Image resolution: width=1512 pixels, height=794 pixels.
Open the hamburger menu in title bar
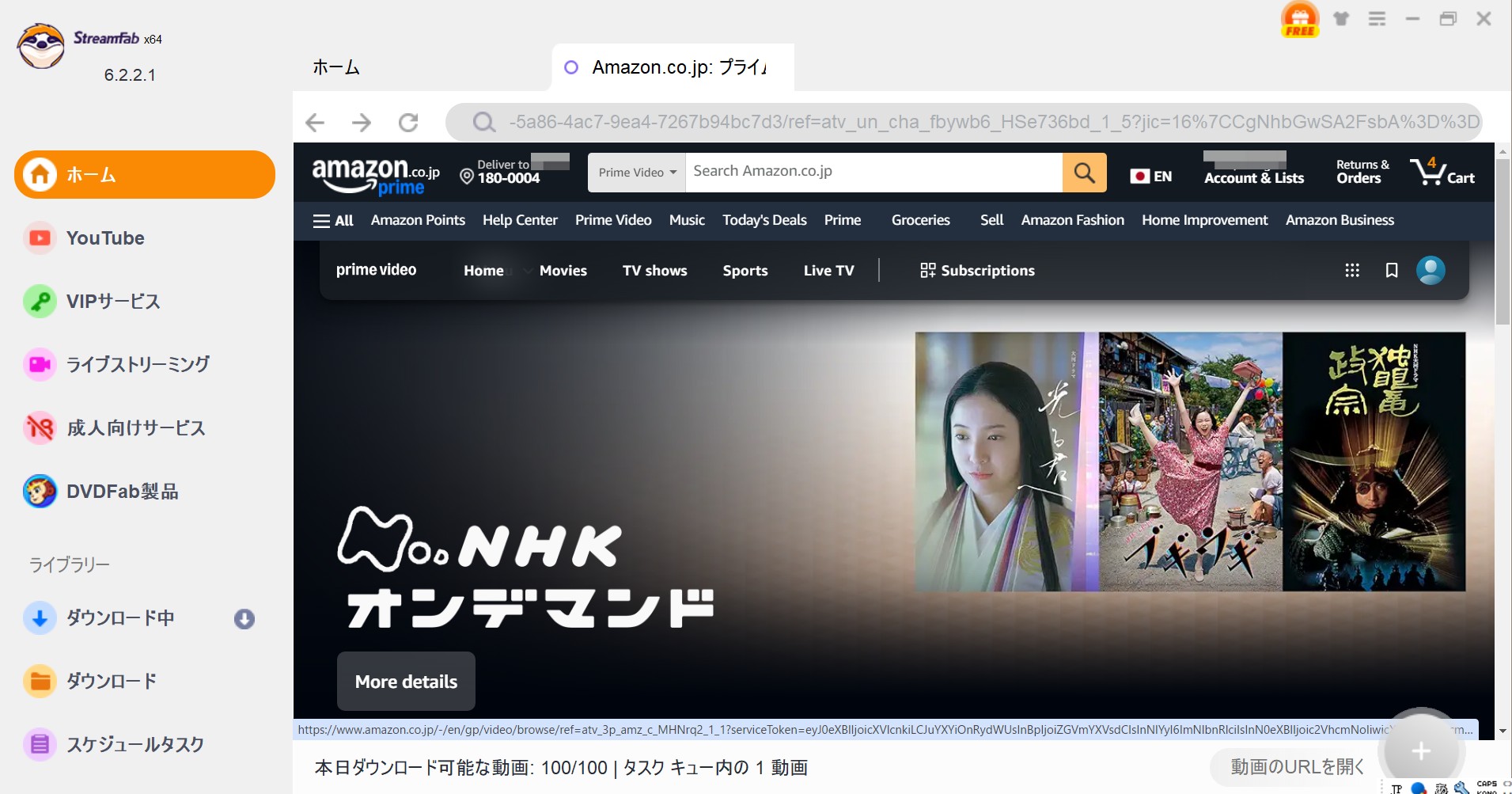(x=1377, y=18)
